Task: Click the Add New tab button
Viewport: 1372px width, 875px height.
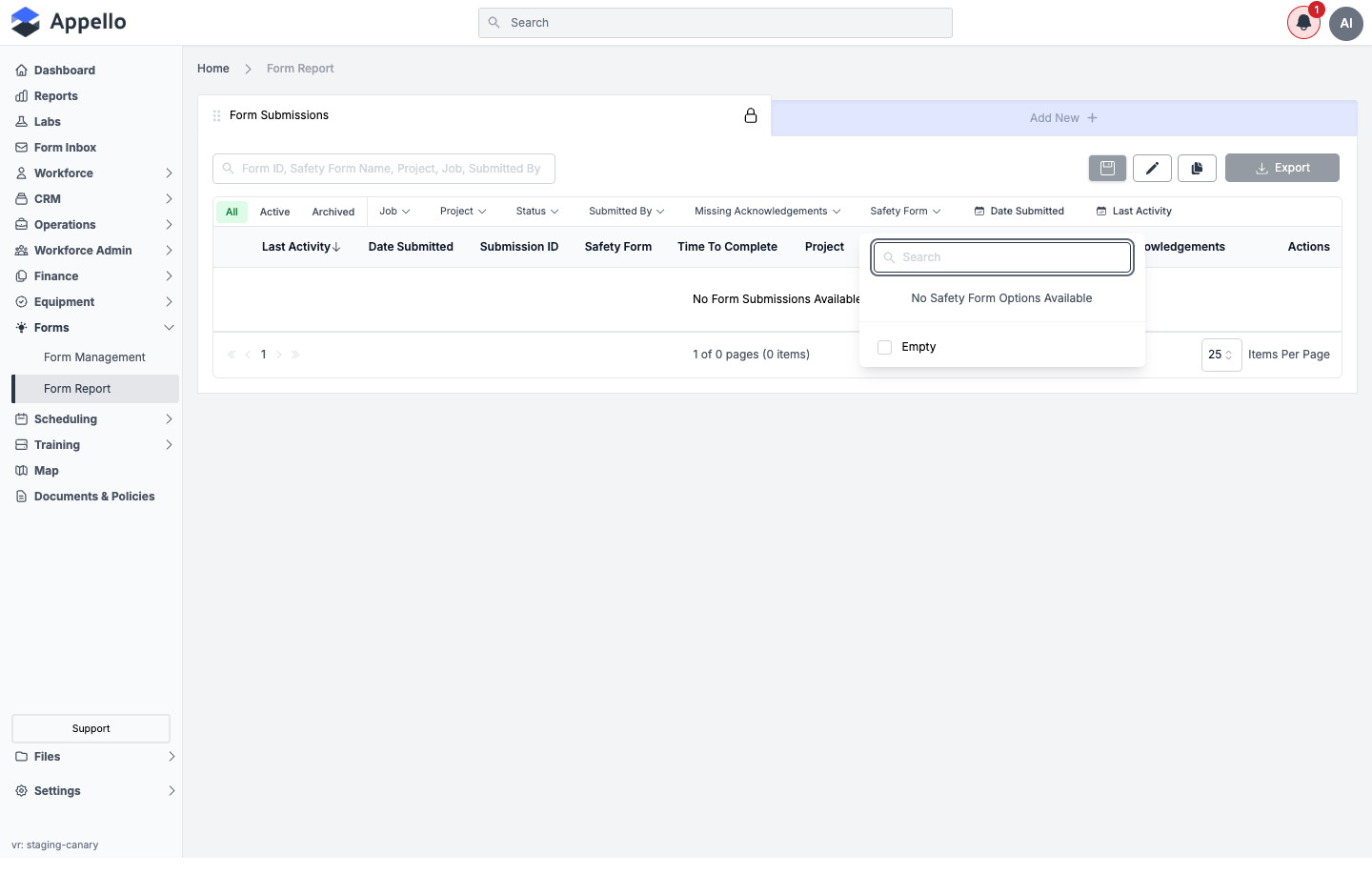Action: [1064, 118]
